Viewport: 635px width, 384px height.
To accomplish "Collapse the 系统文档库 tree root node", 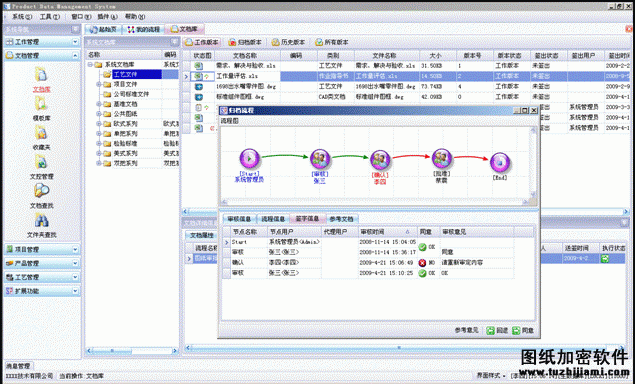I will pos(90,65).
